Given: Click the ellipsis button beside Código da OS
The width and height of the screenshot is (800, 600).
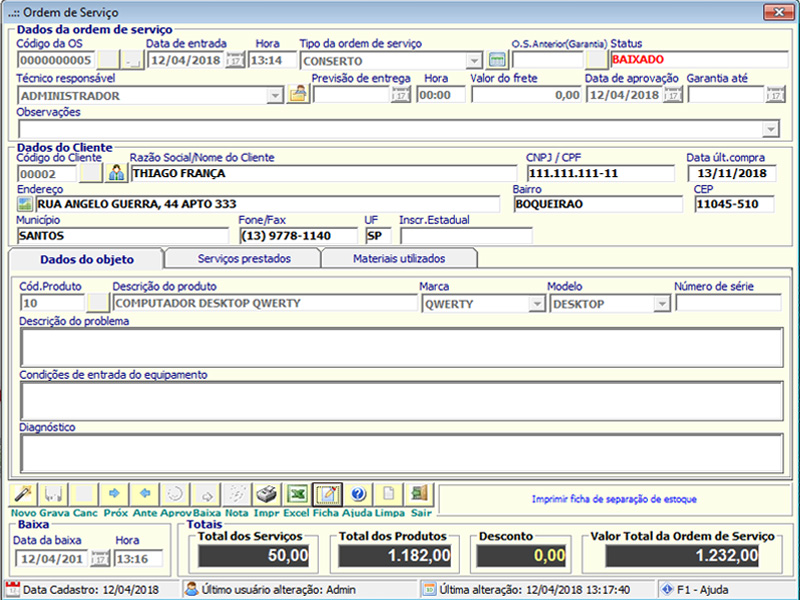Looking at the screenshot, I should [133, 60].
